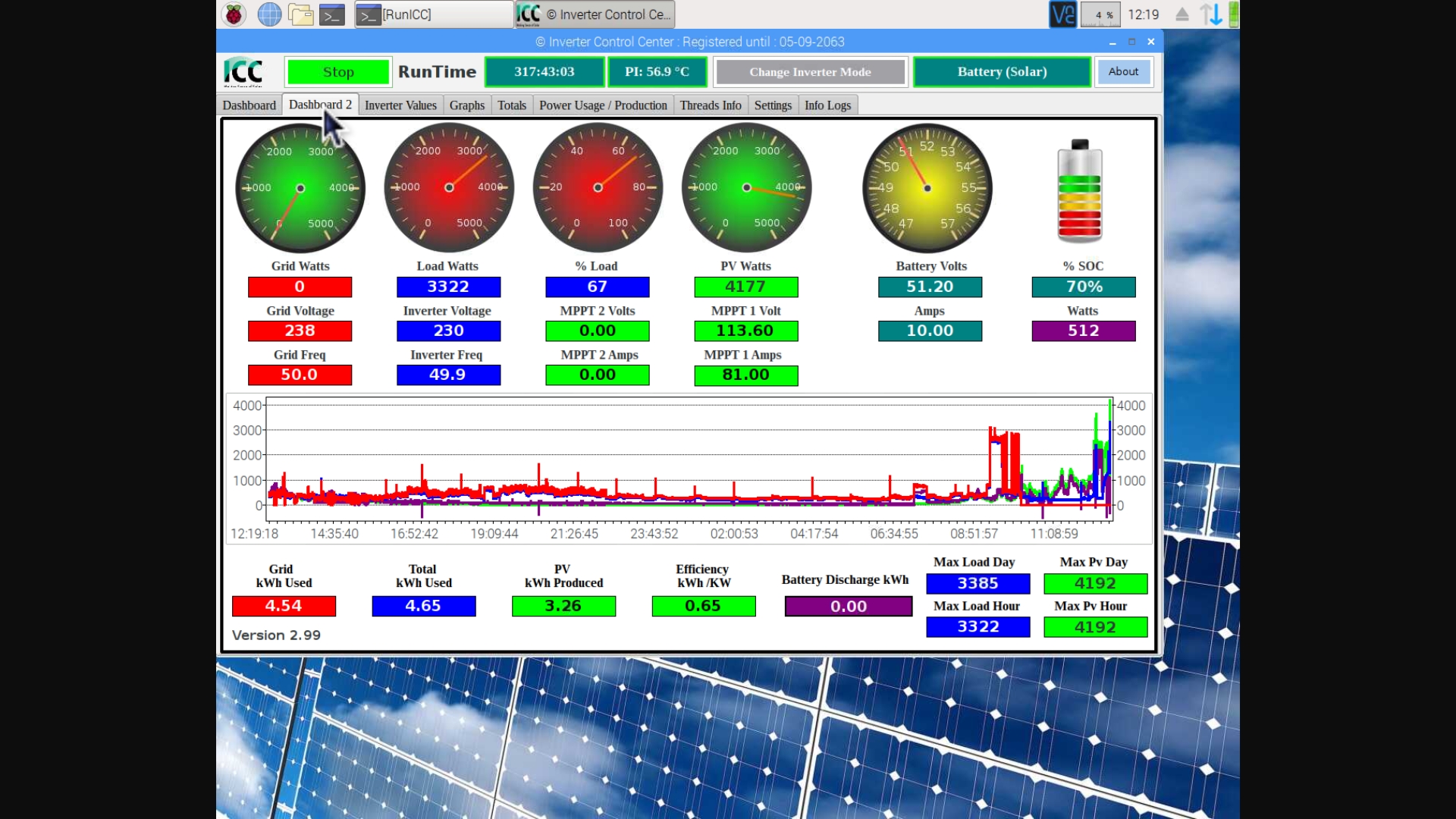The image size is (1456, 819).
Task: Open the file manager folder icon
Action: click(301, 14)
